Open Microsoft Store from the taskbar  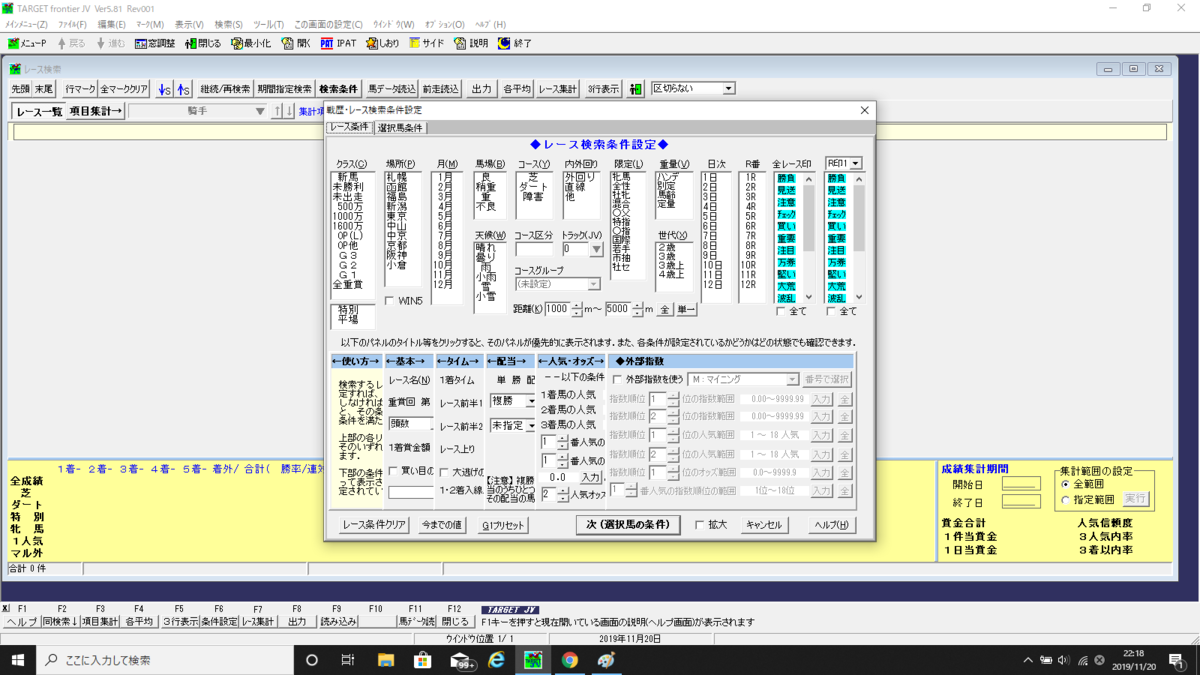tap(422, 660)
